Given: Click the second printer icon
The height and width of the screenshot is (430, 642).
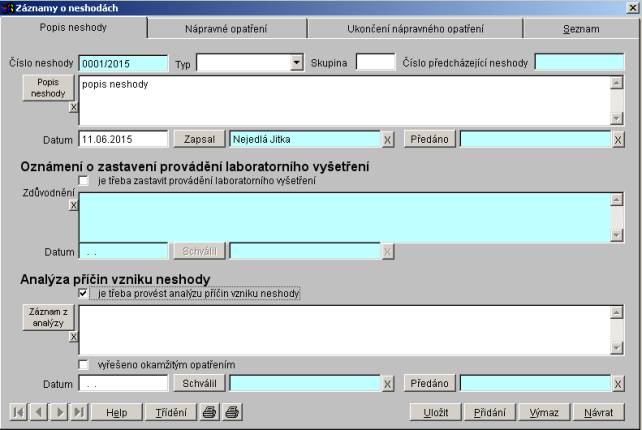Looking at the screenshot, I should tap(233, 412).
